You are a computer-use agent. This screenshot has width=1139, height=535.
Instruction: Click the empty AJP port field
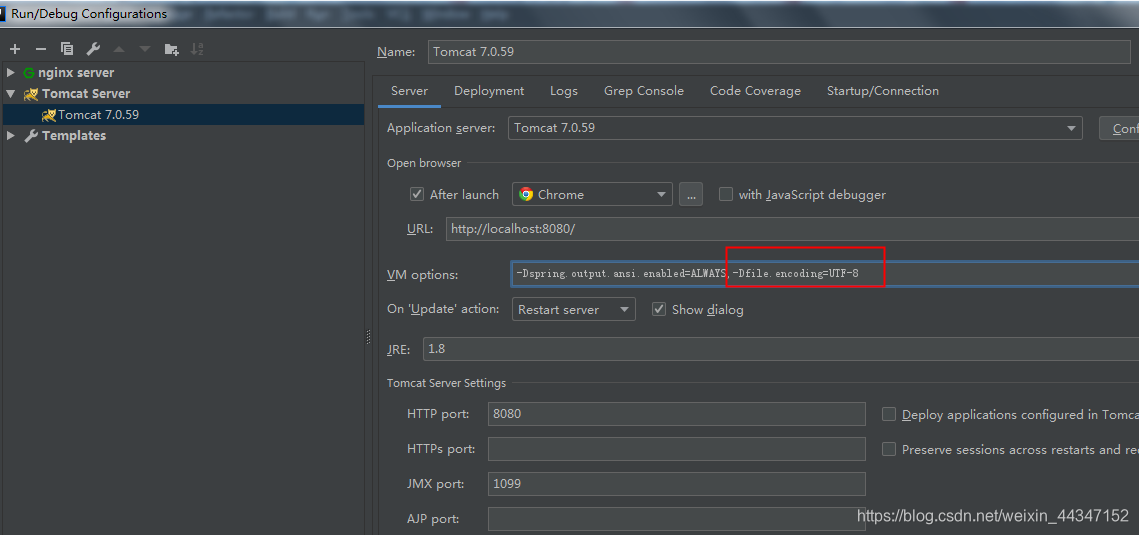point(676,518)
